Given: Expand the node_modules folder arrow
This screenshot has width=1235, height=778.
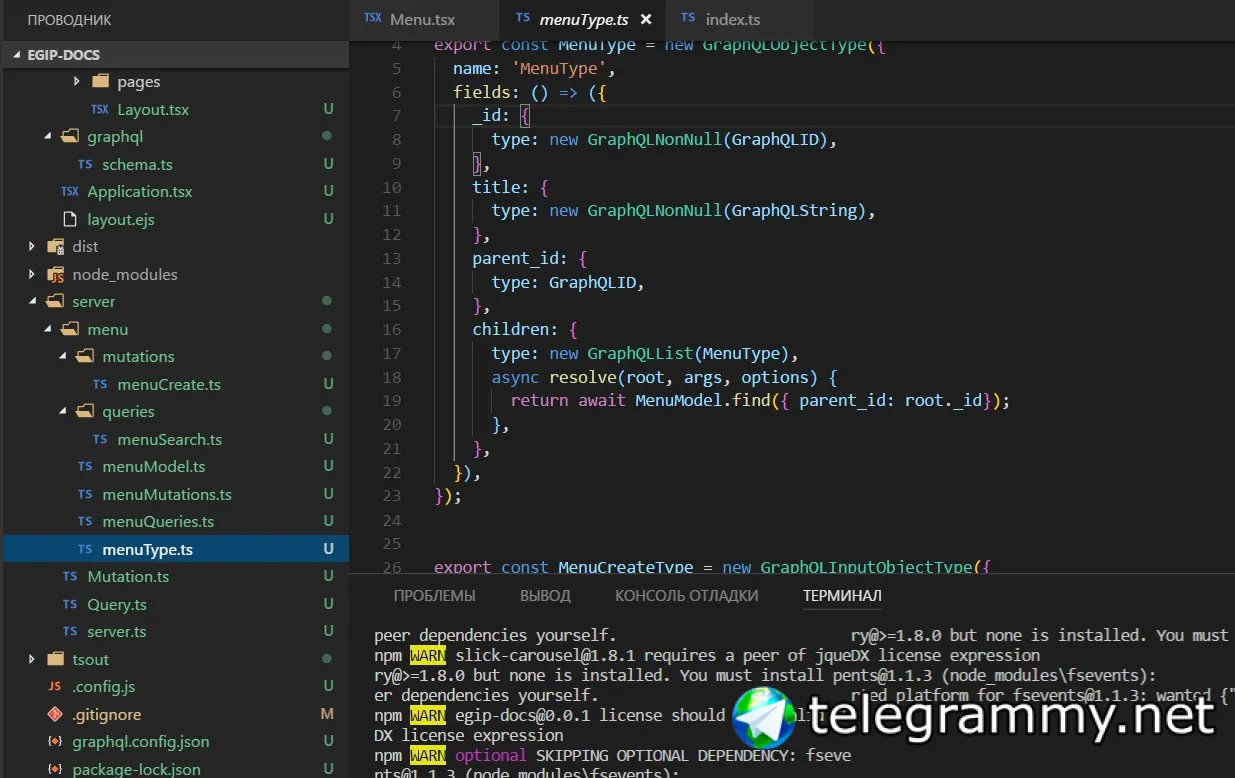Looking at the screenshot, I should coord(32,274).
